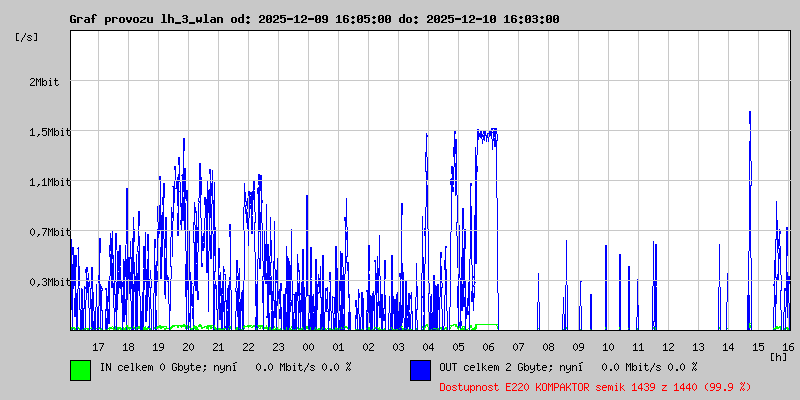The height and width of the screenshot is (400, 800).
Task: Click the '14' hour label on the x-axis
Action: click(728, 347)
